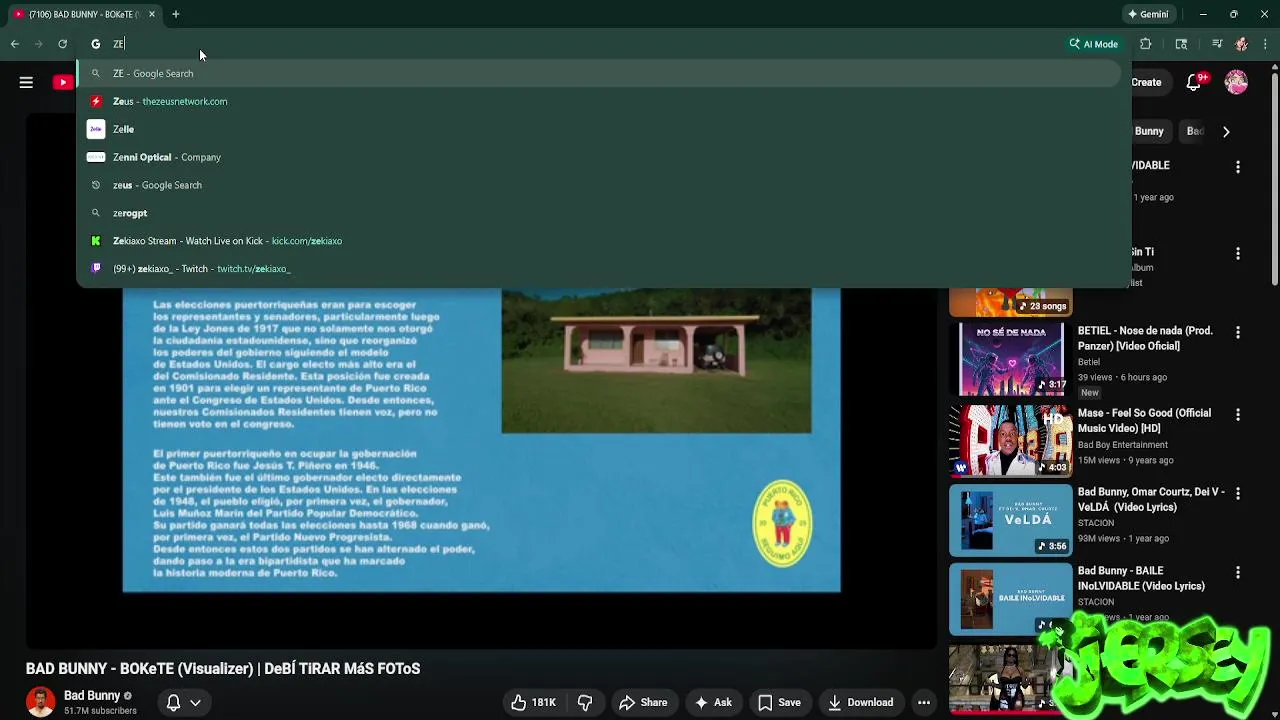This screenshot has width=1280, height=720.
Task: Open 'BETIEL - Nose de nada' video title
Action: (x=1145, y=338)
